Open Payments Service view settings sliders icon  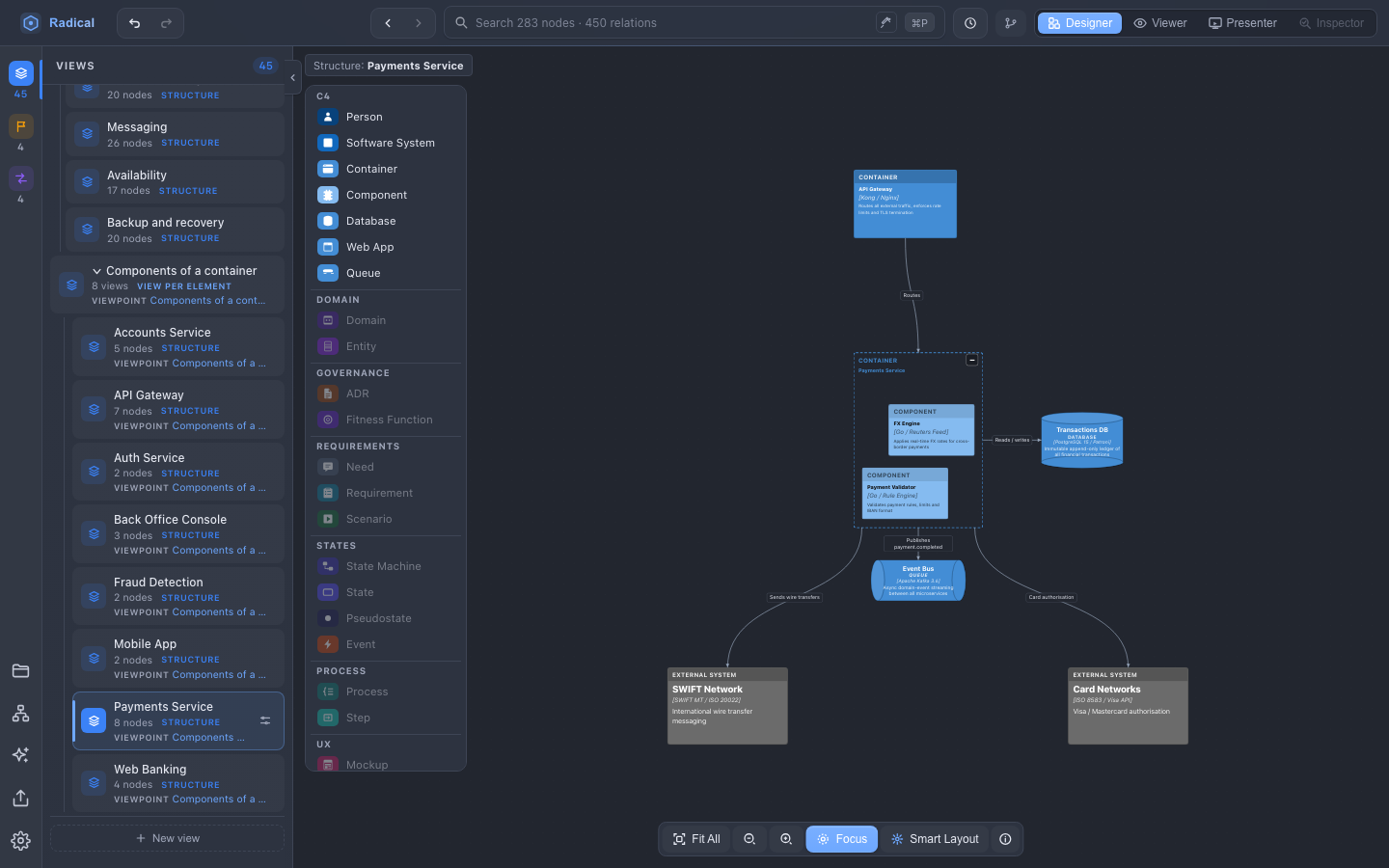coord(265,720)
